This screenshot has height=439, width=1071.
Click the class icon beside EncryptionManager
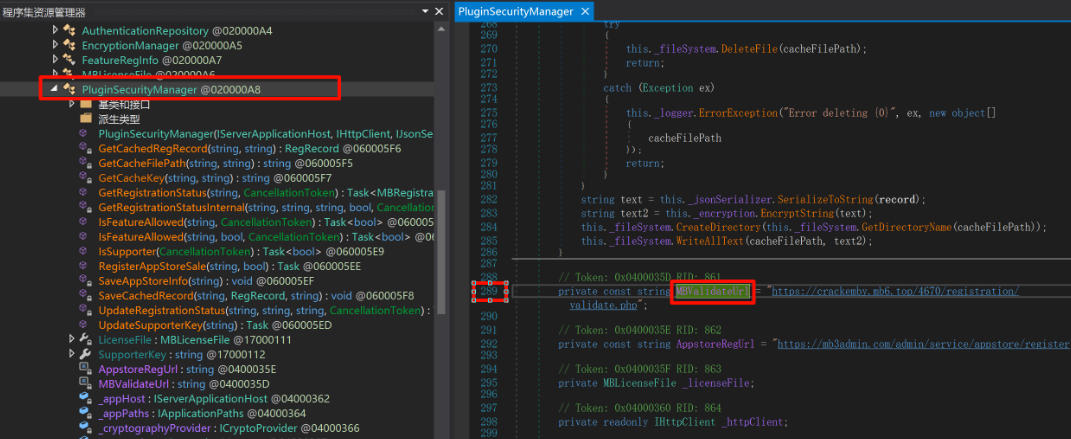coord(70,46)
